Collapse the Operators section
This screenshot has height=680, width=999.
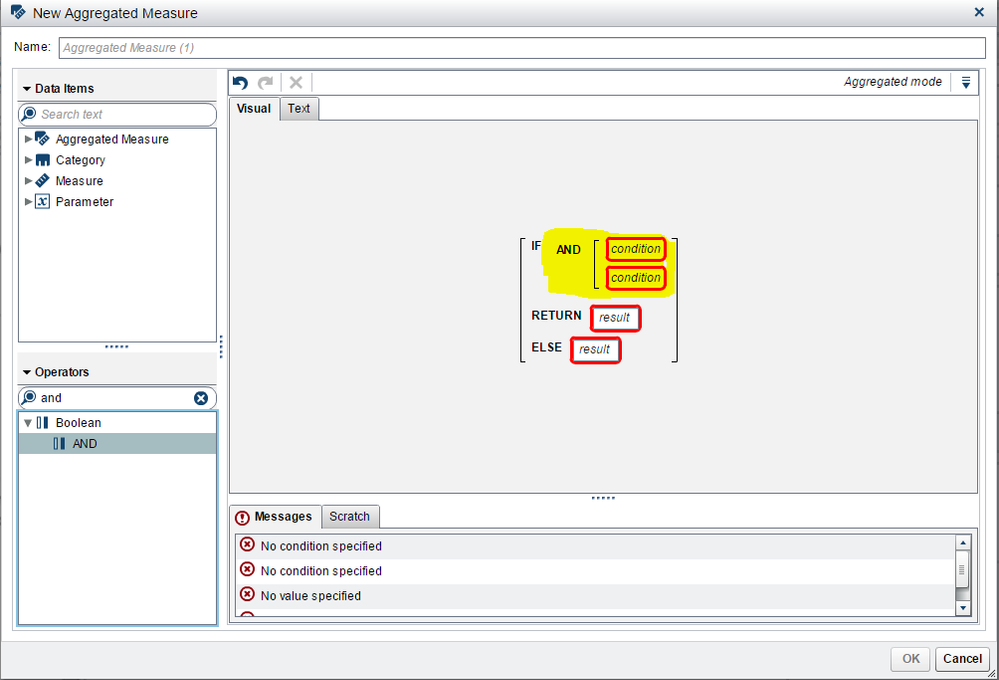coord(27,372)
